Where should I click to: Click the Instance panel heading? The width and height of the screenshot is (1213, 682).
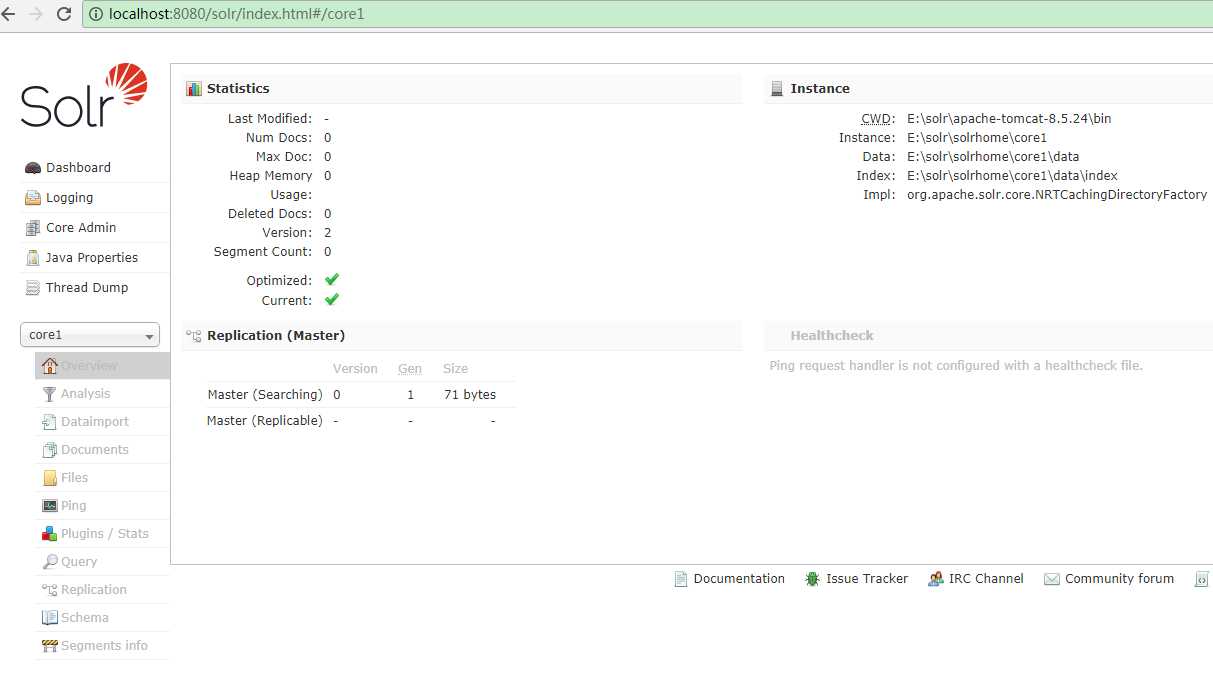coord(820,89)
